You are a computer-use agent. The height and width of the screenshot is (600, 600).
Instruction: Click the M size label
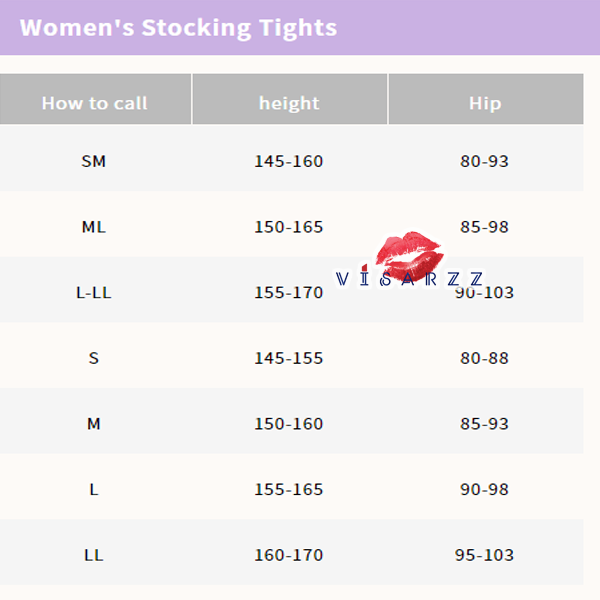point(93,424)
